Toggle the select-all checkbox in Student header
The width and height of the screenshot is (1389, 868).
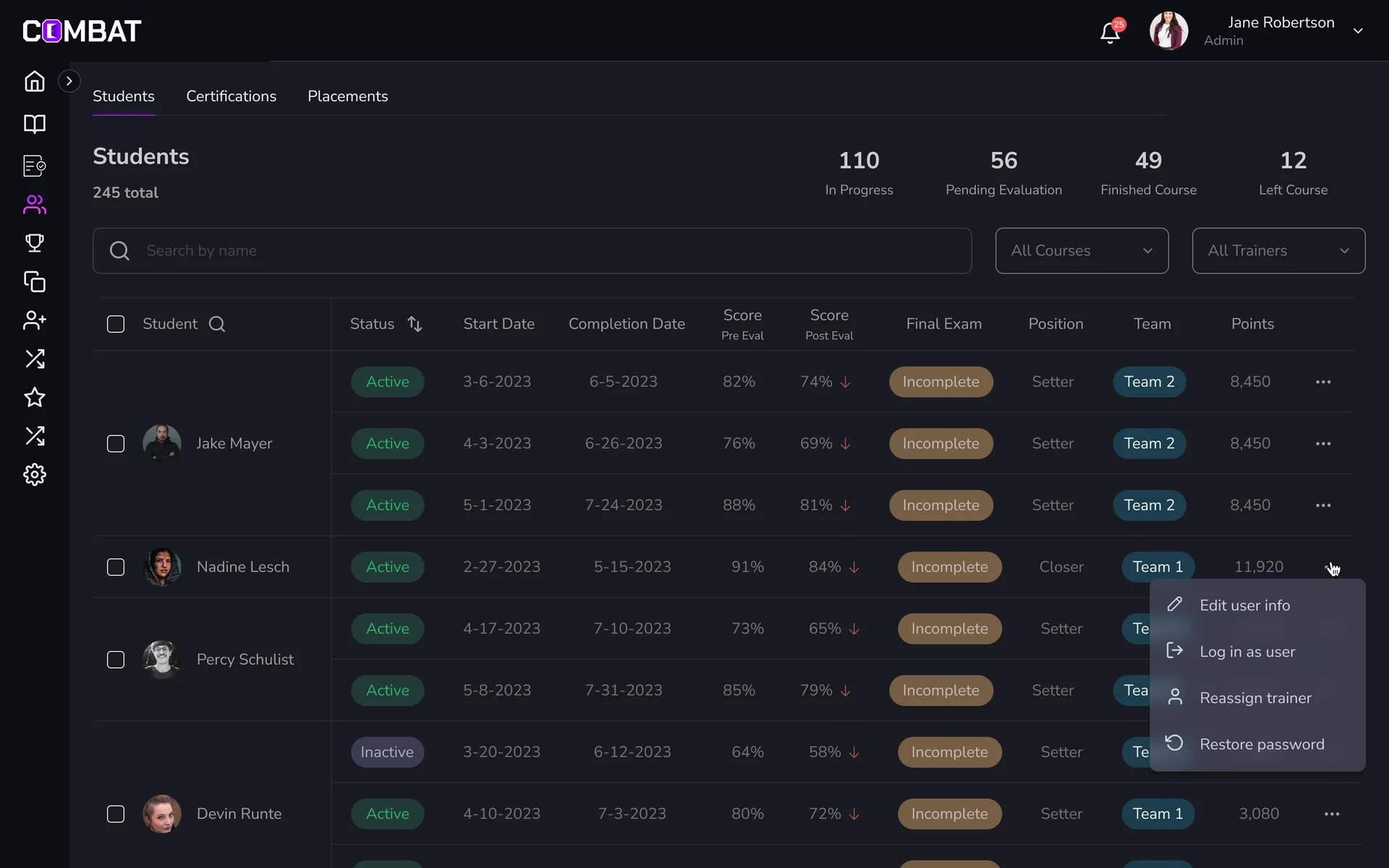pyautogui.click(x=116, y=324)
